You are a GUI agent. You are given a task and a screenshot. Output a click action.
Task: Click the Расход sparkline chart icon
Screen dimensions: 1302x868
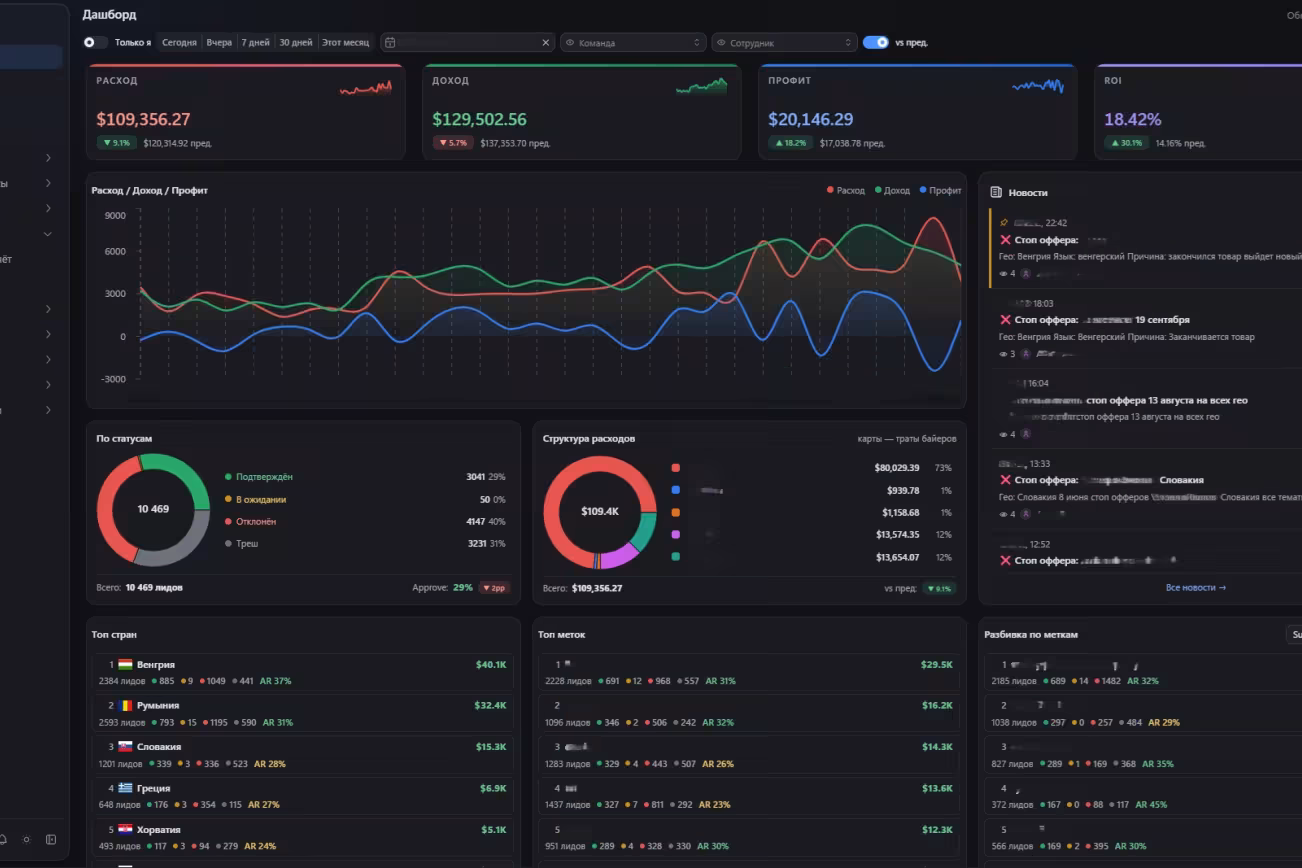pos(366,88)
